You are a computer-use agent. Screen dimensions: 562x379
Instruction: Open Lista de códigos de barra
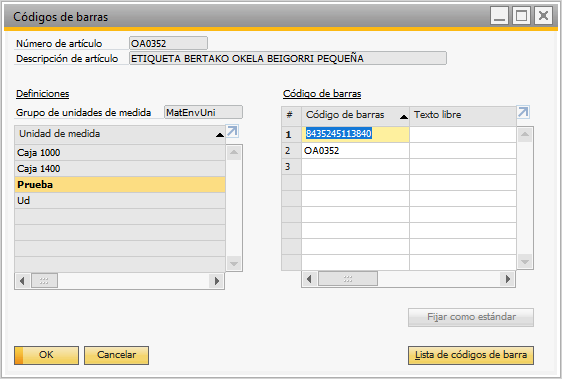[x=471, y=355]
